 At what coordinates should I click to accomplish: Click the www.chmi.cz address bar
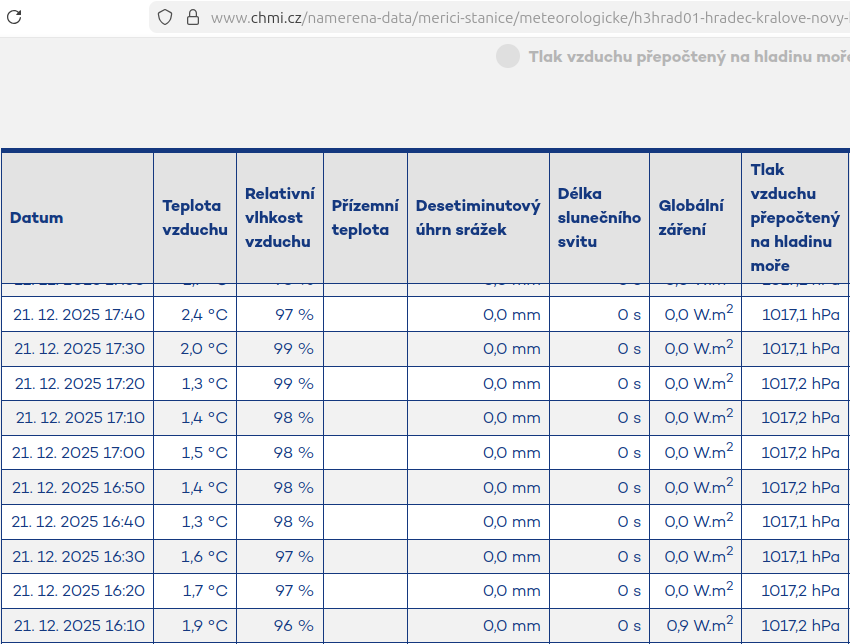pyautogui.click(x=520, y=17)
